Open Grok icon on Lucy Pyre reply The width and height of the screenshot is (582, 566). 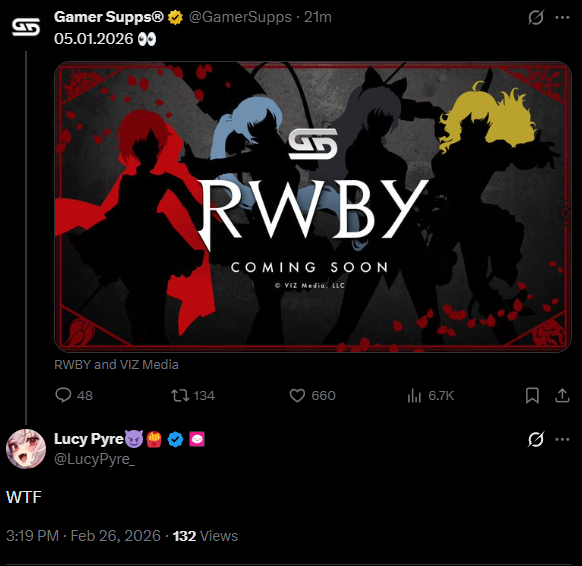tap(536, 439)
